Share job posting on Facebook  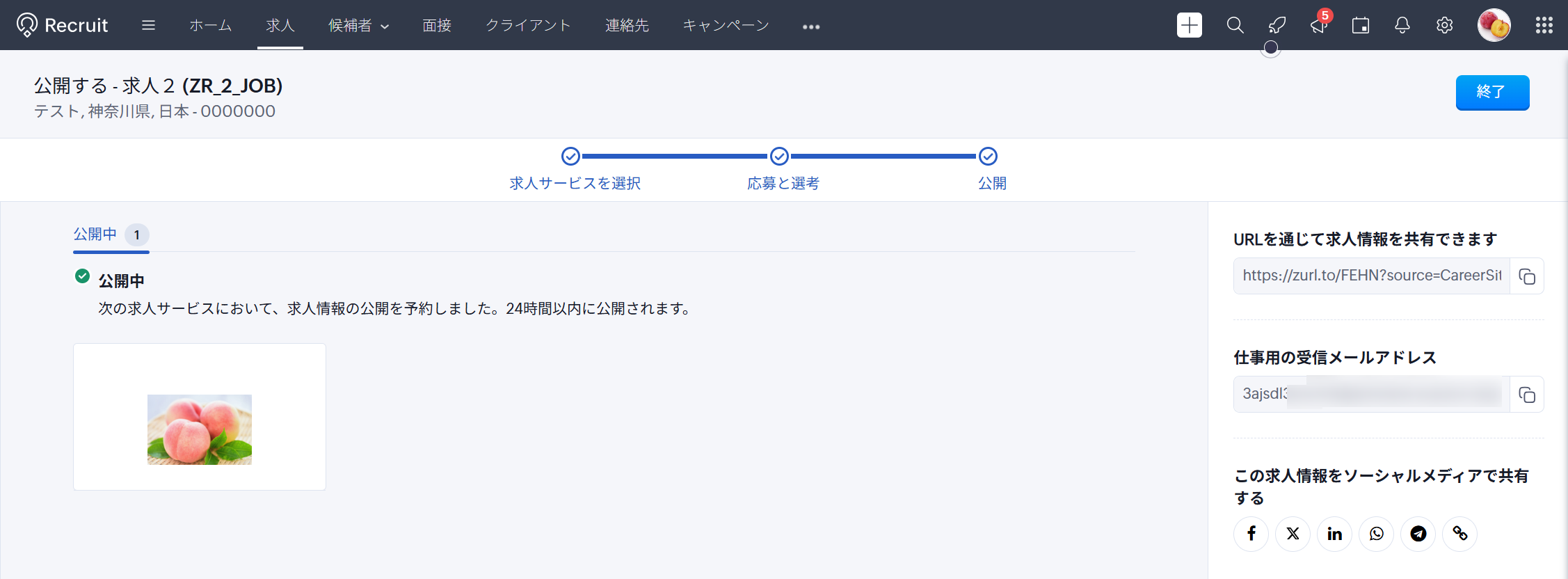click(1251, 534)
